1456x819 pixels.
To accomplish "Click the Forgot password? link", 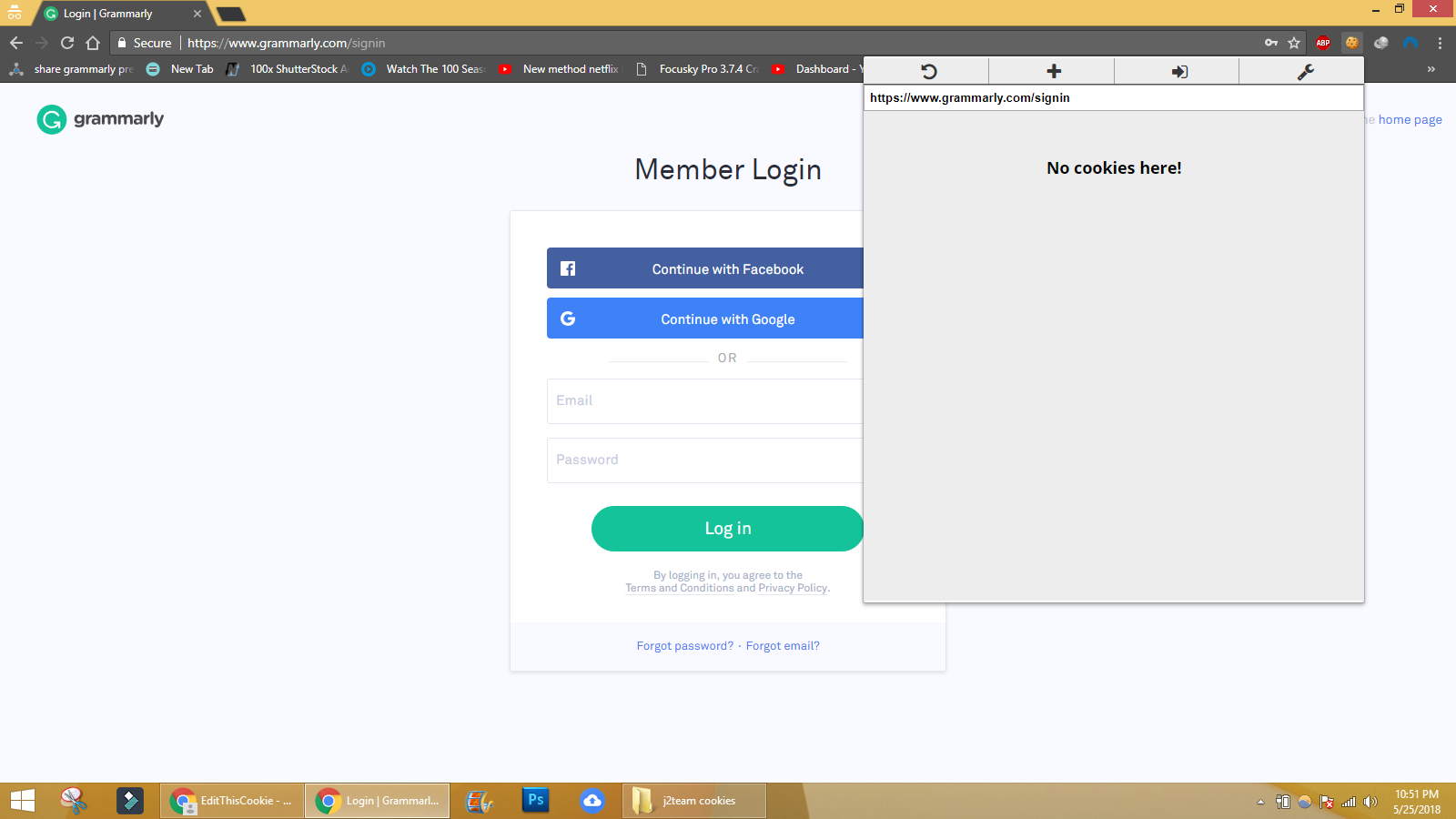I will click(684, 646).
